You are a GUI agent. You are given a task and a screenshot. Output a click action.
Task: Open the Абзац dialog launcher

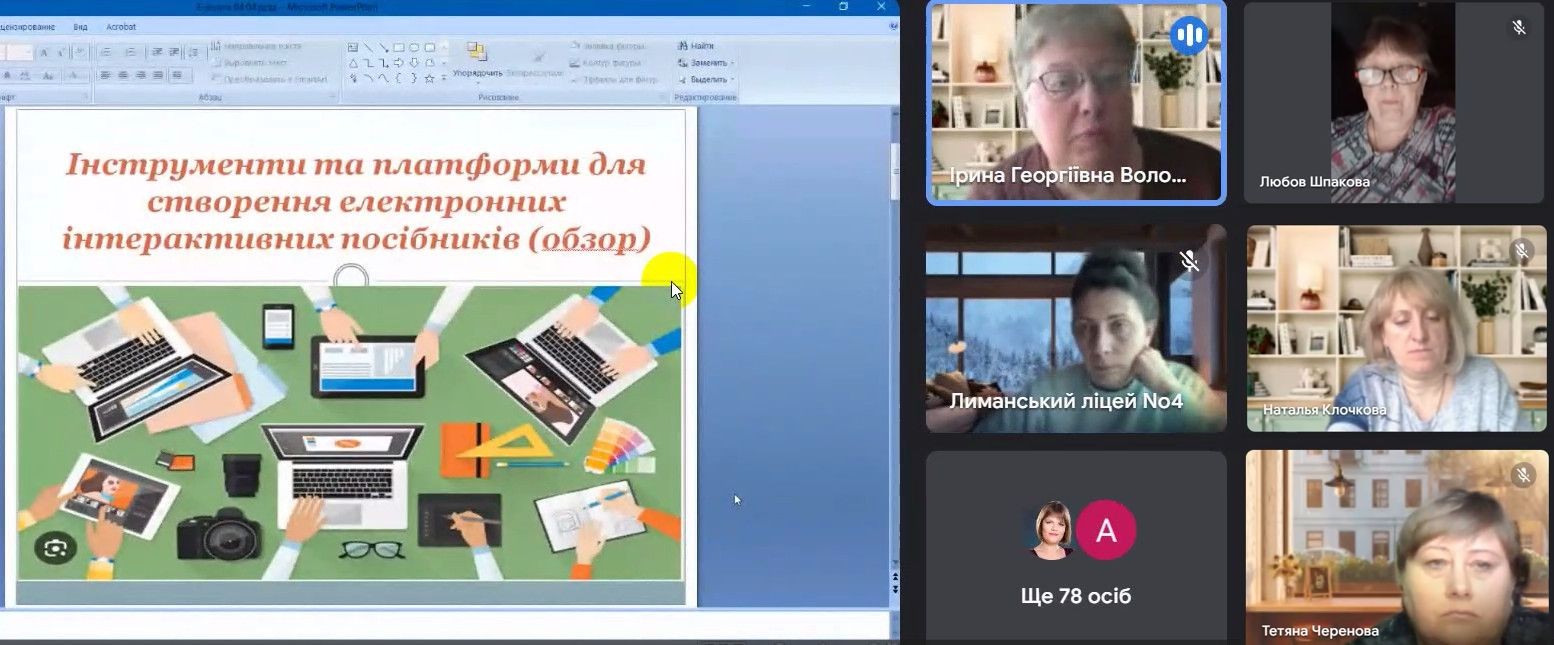(x=332, y=96)
